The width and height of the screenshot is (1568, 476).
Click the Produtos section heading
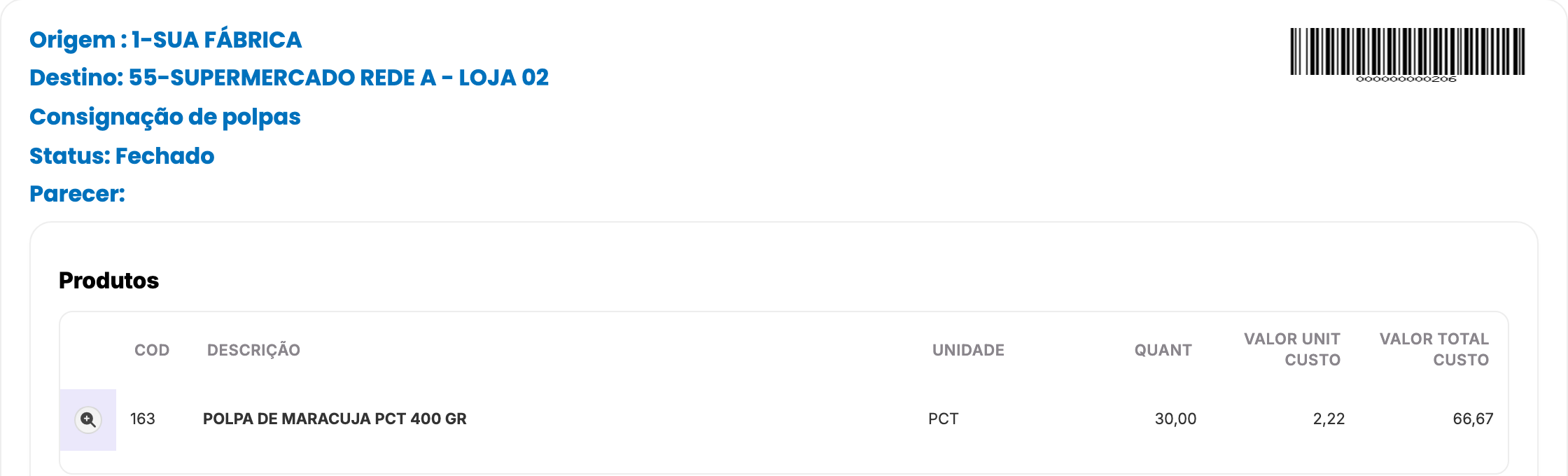click(109, 281)
